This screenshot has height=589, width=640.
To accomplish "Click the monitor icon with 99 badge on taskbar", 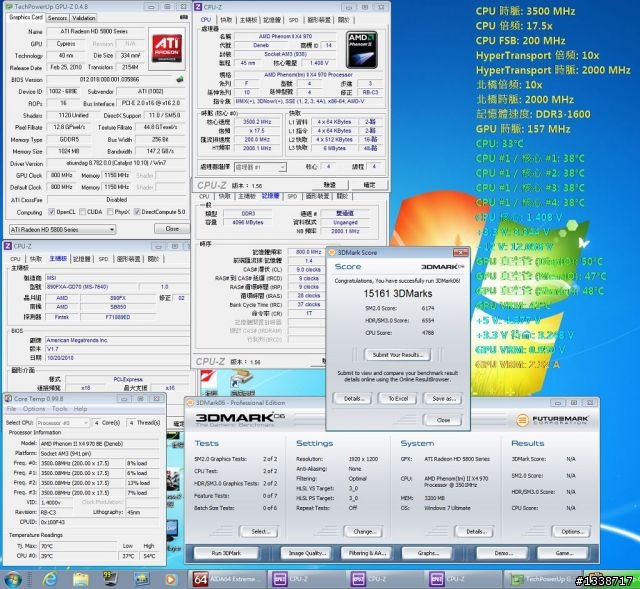I will click(110, 579).
